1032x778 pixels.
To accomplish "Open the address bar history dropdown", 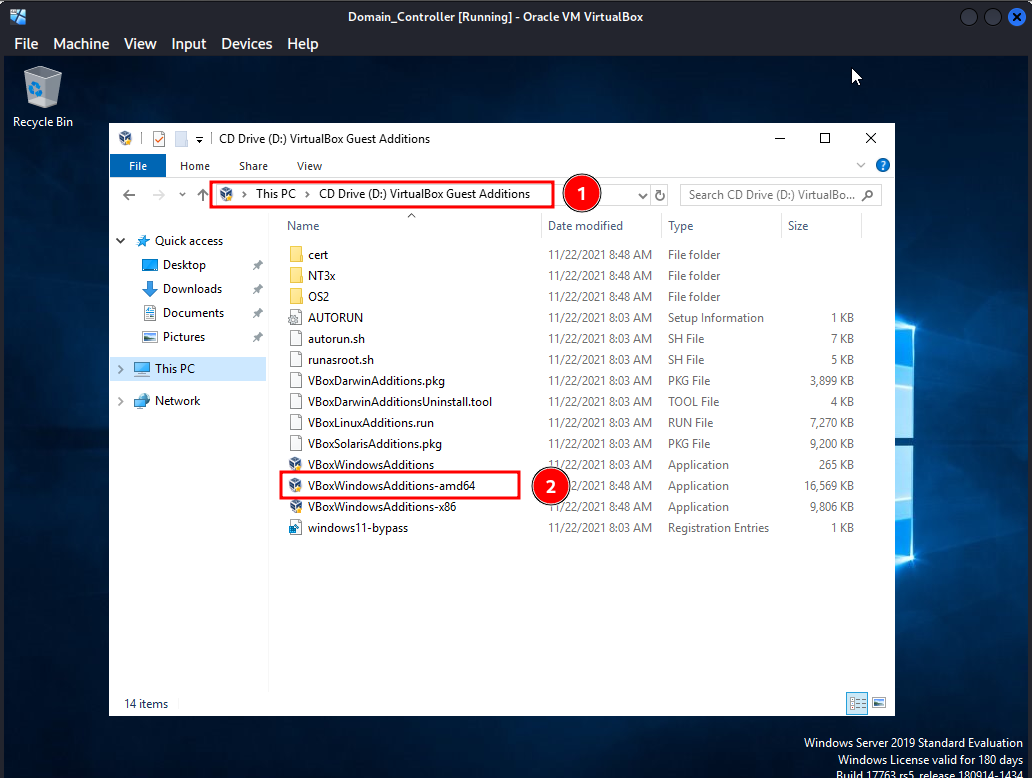I will tap(643, 195).
